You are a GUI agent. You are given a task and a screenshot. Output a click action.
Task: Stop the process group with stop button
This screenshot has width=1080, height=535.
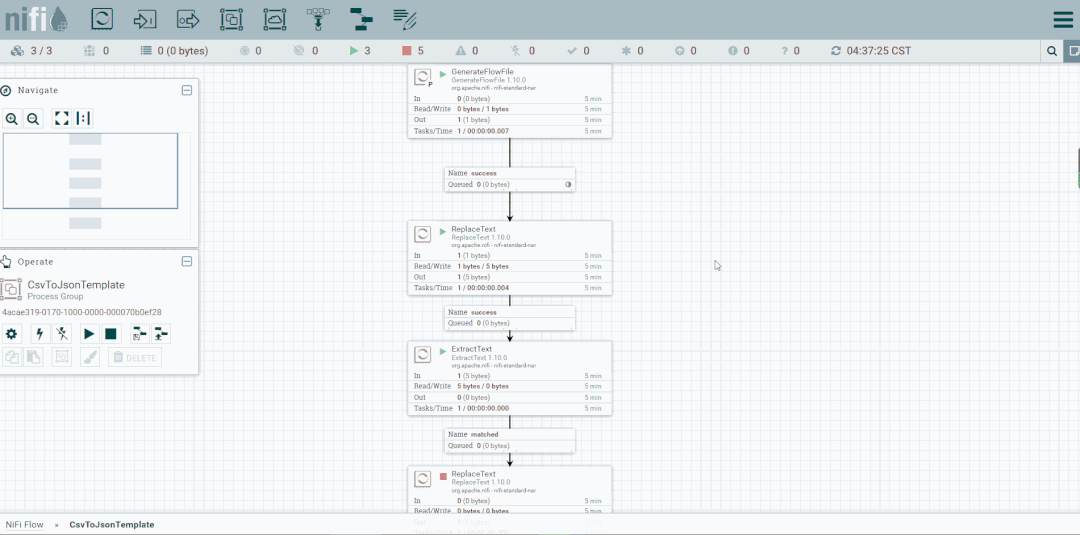click(x=110, y=335)
